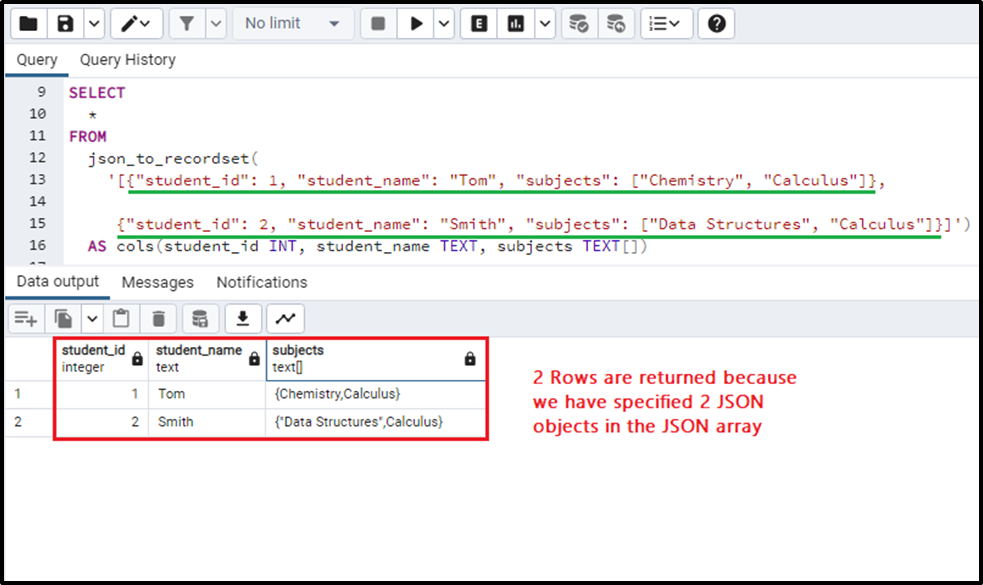The width and height of the screenshot is (983, 585).
Task: Open a query file
Action: (x=27, y=23)
